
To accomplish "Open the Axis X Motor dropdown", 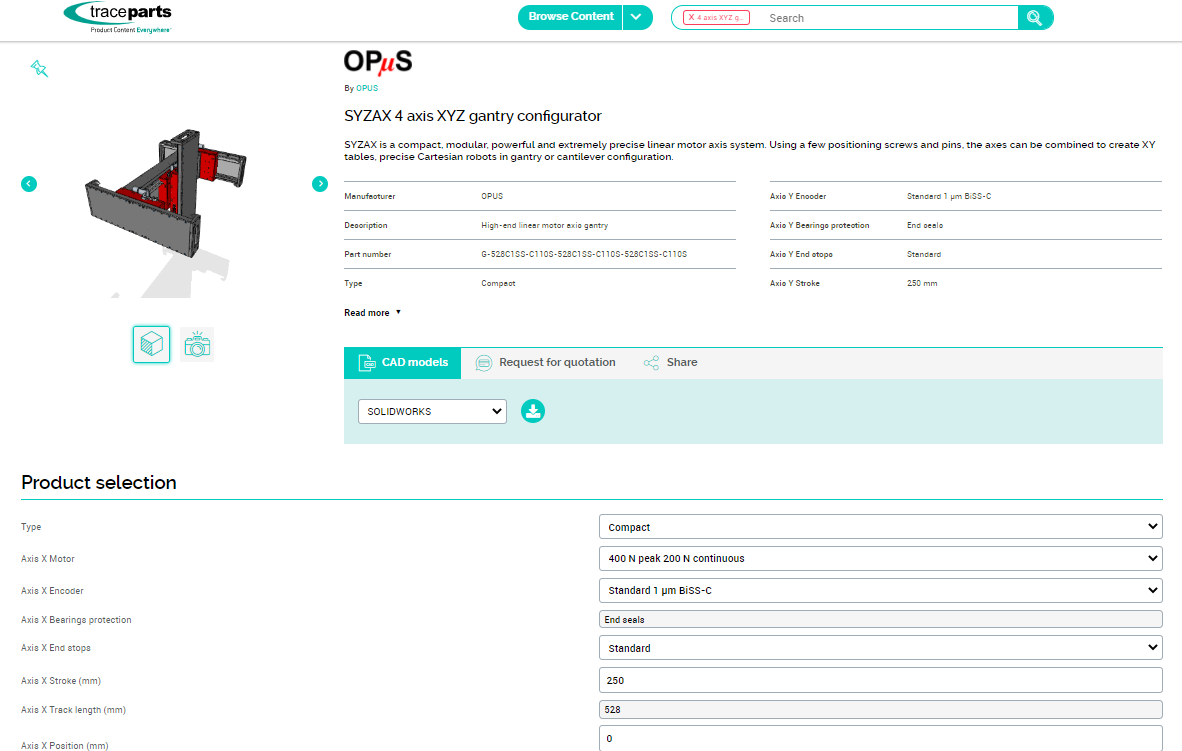I will tap(880, 558).
